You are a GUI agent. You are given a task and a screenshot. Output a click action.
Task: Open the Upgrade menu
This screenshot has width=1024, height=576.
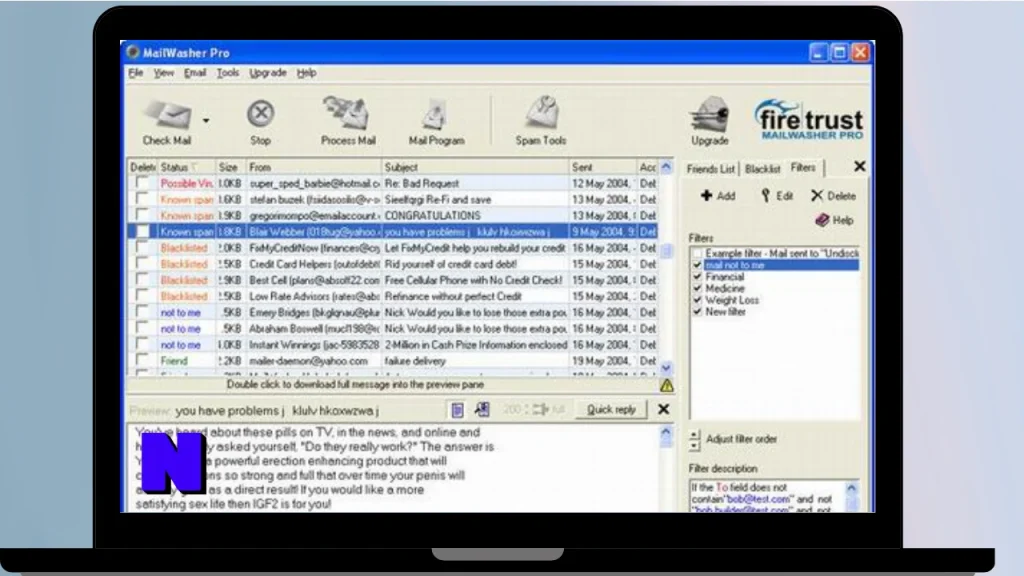point(268,72)
